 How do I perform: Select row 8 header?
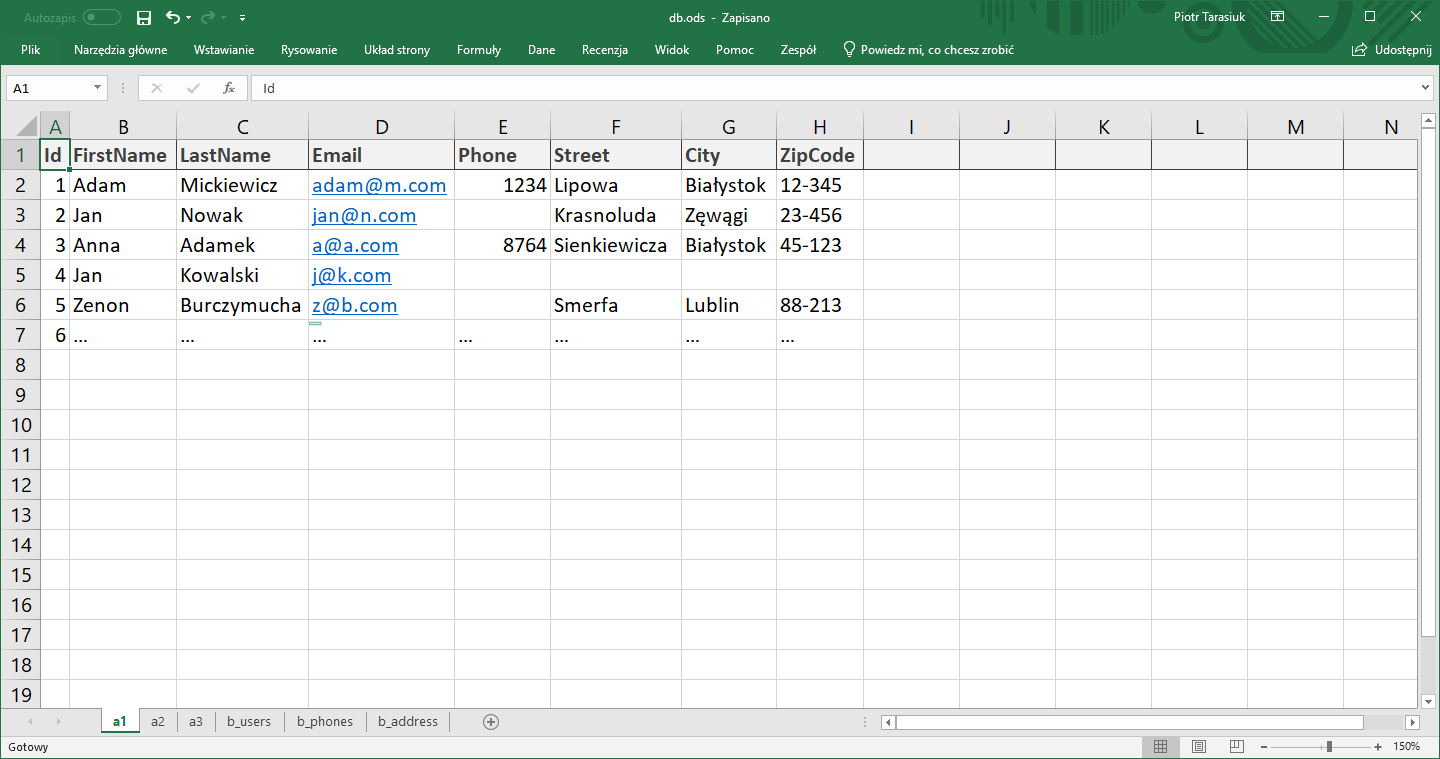(21, 365)
